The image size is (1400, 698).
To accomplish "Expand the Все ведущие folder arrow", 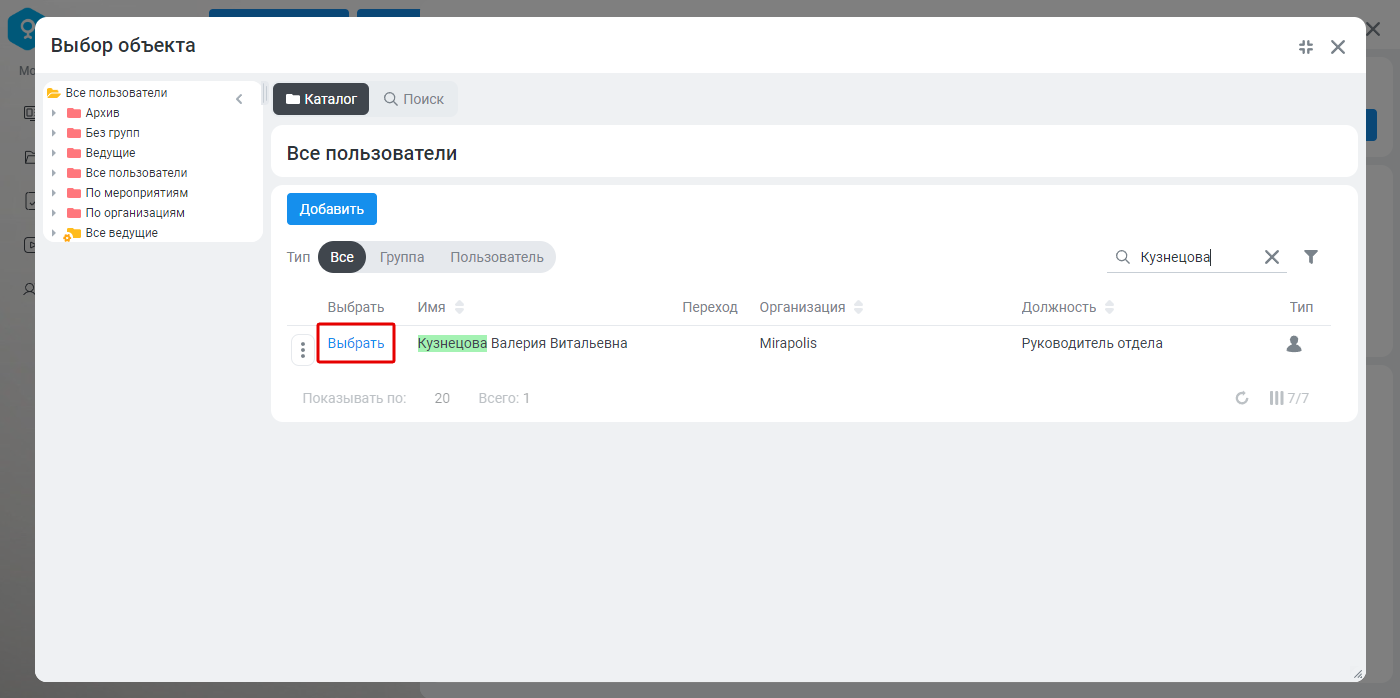I will [54, 233].
